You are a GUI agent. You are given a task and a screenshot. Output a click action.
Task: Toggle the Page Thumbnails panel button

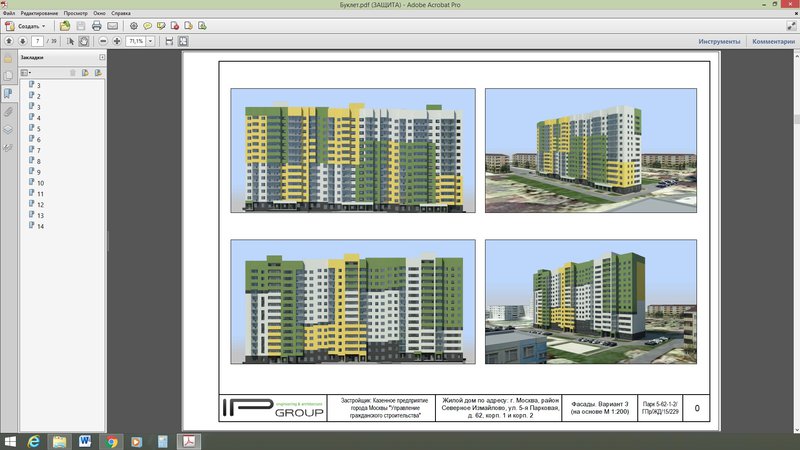pyautogui.click(x=8, y=75)
